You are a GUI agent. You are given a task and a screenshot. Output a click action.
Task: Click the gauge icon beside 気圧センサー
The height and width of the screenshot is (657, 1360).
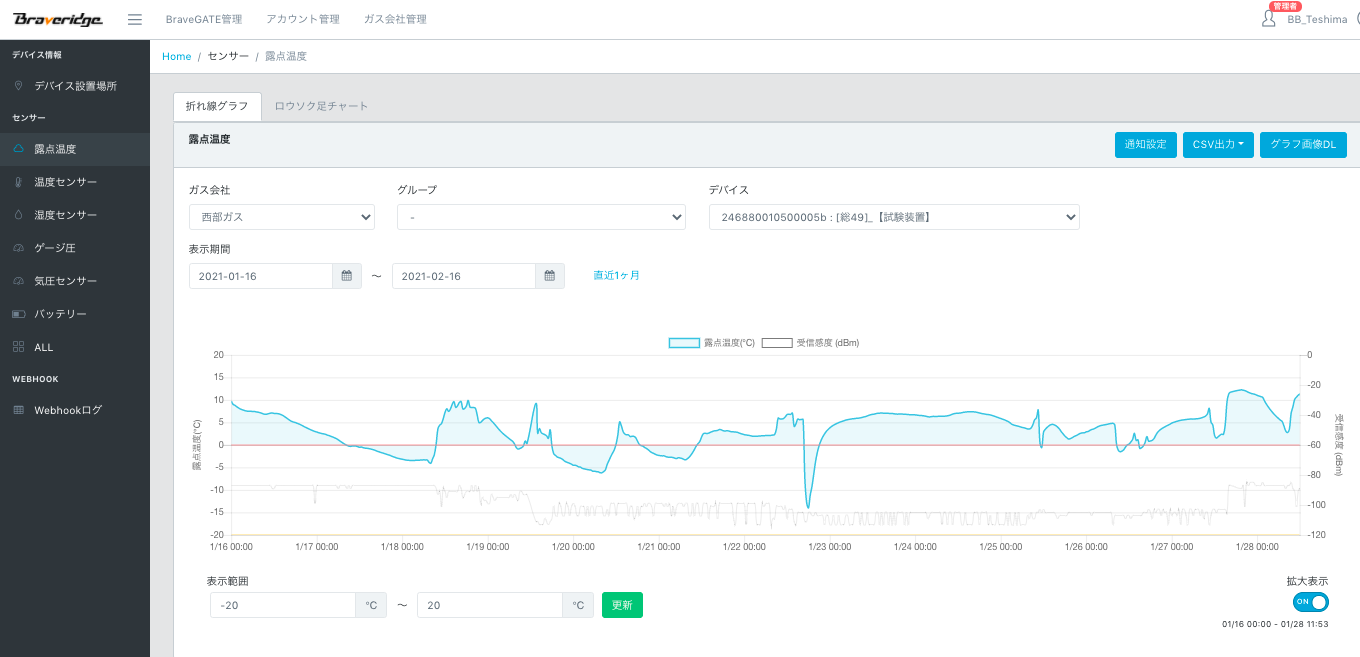(x=18, y=281)
